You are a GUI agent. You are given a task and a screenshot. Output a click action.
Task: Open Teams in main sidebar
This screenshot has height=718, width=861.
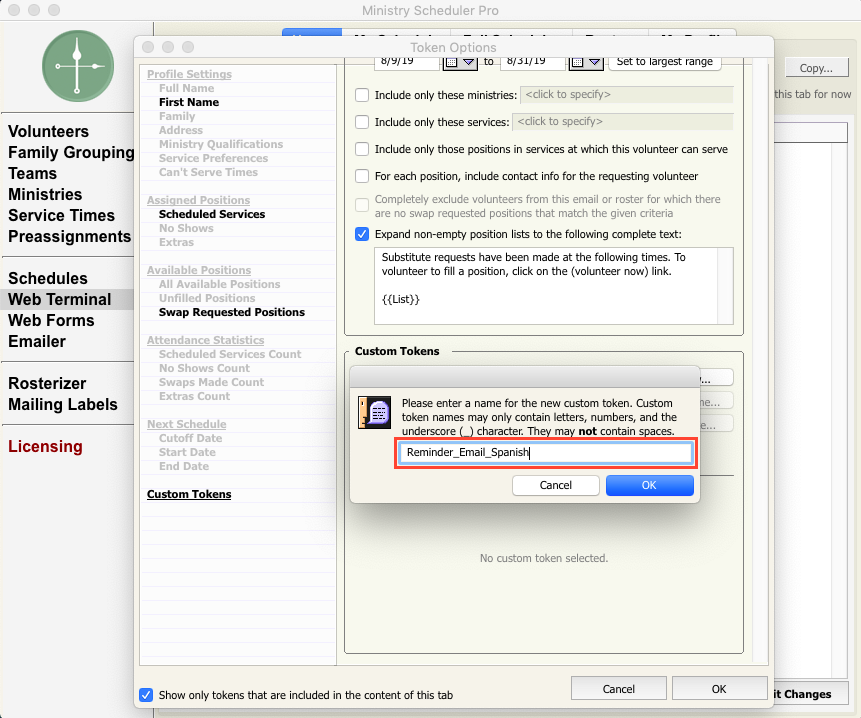(32, 173)
